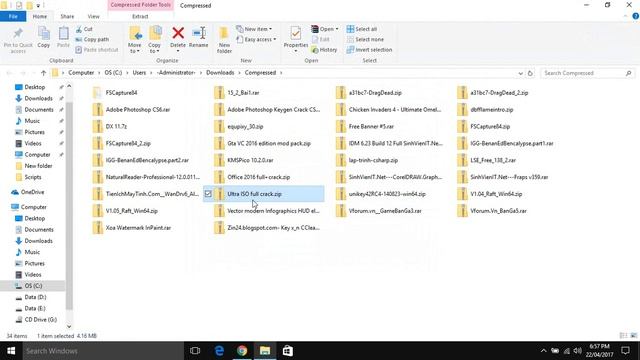640x360 pixels.
Task: Click the Compressed Folder Tools tab
Action: click(x=140, y=5)
